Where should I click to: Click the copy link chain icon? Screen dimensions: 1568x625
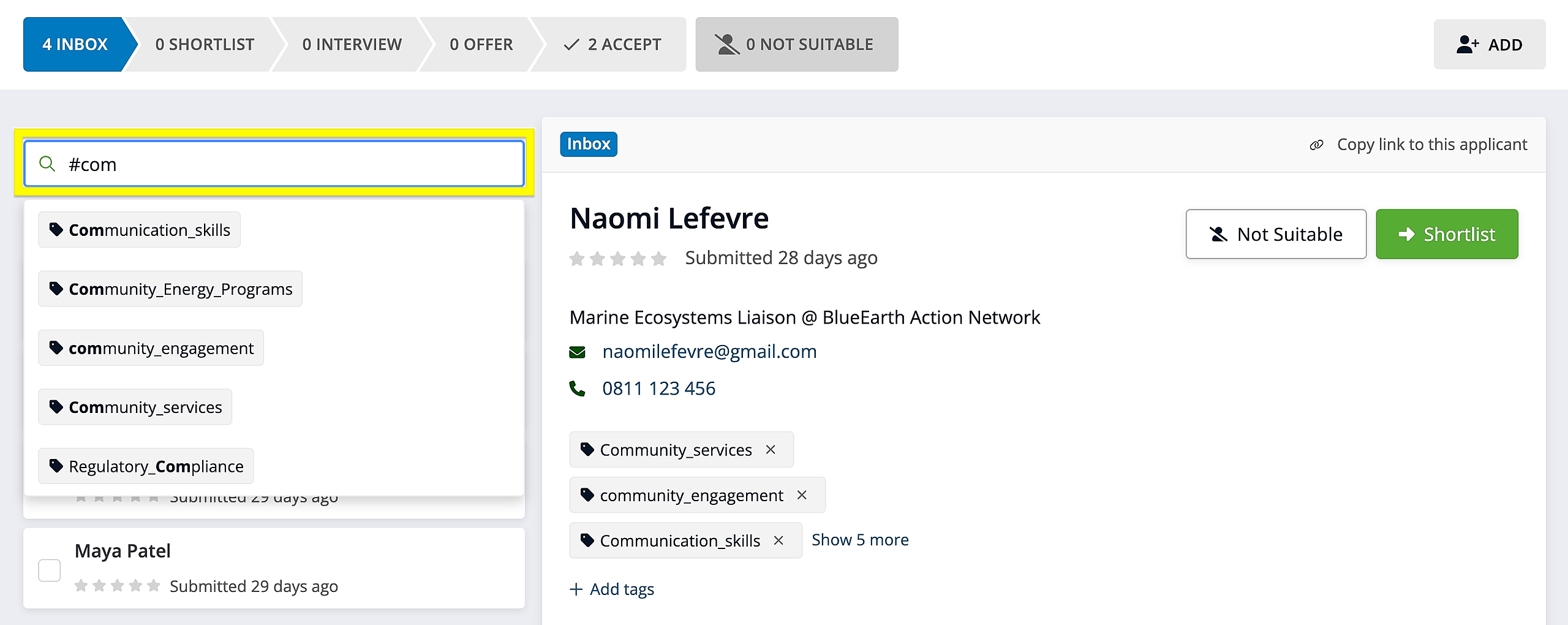tap(1316, 145)
